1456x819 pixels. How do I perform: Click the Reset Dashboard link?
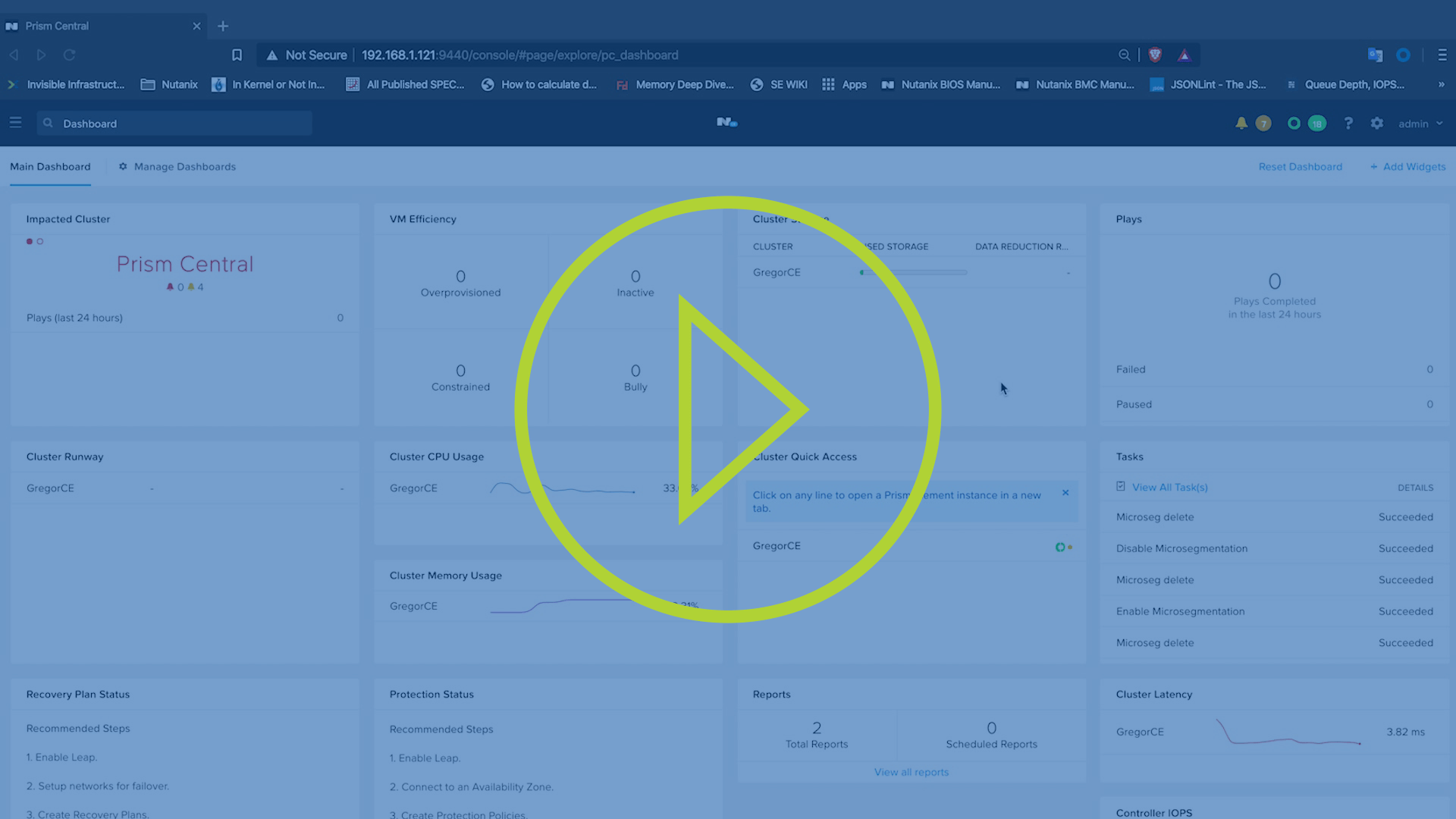point(1300,167)
